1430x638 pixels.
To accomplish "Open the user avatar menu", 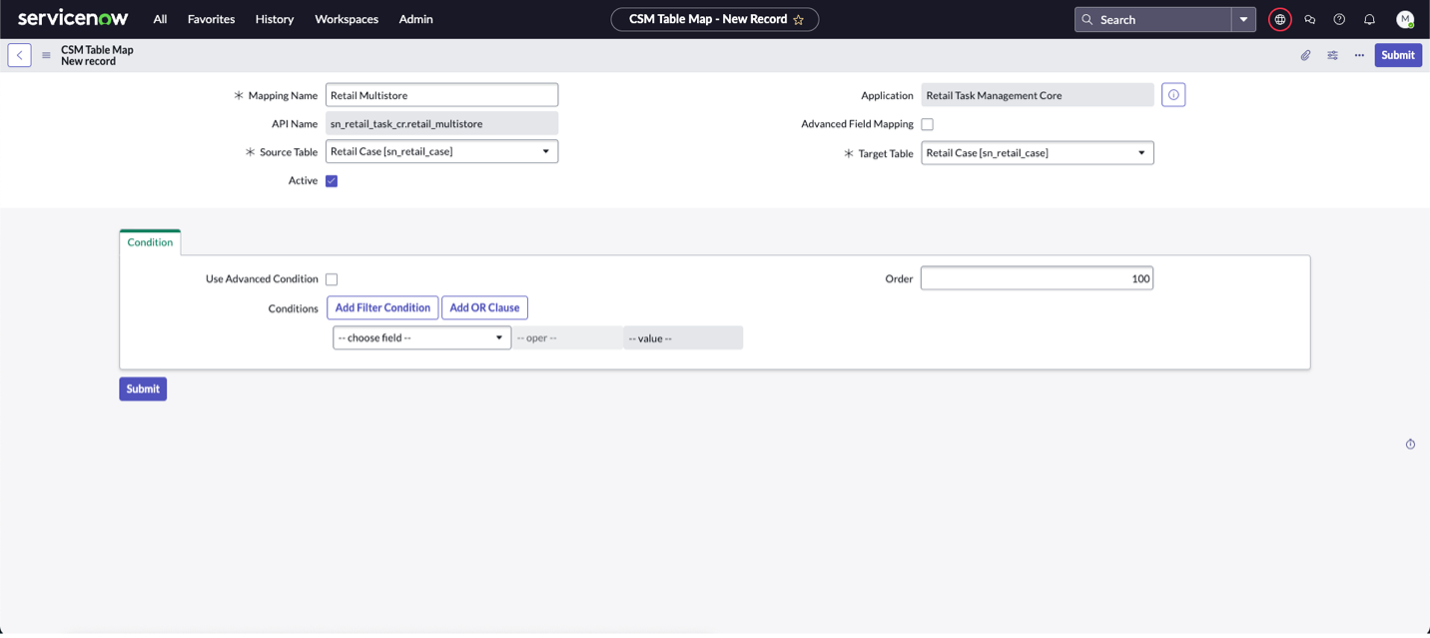I will pos(1405,19).
